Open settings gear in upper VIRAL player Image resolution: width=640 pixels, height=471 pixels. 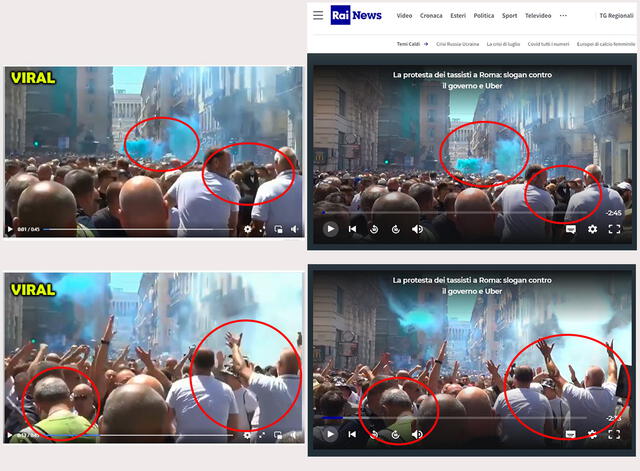(x=248, y=229)
